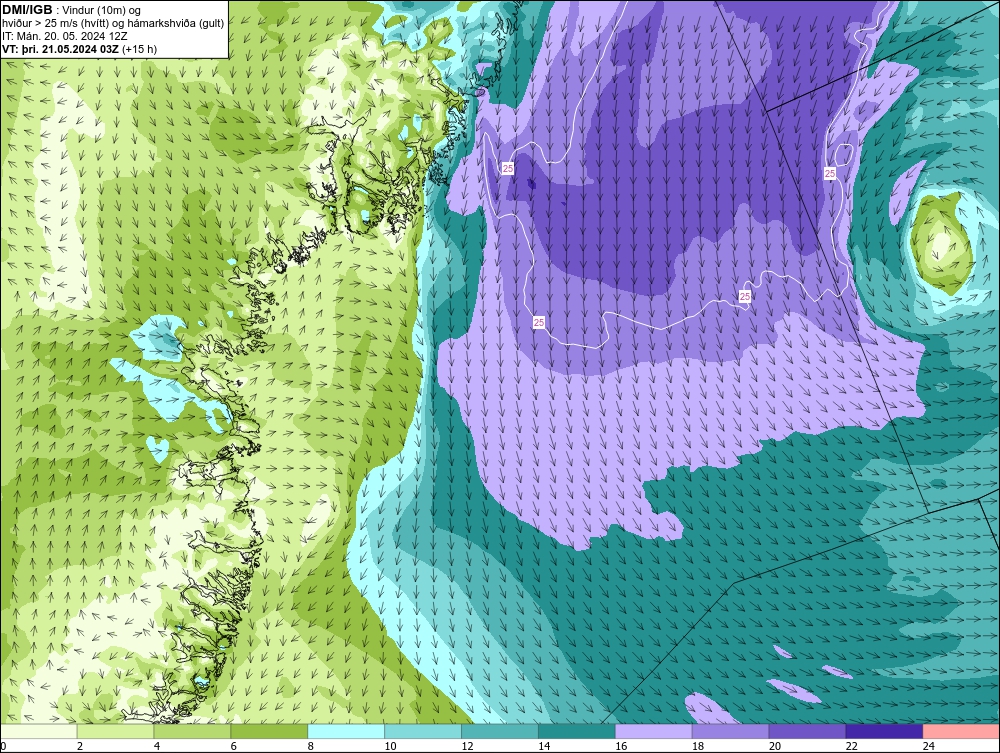Click the 16–18 m/s lavender legend swatch
The height and width of the screenshot is (753, 1000).
[x=653, y=731]
